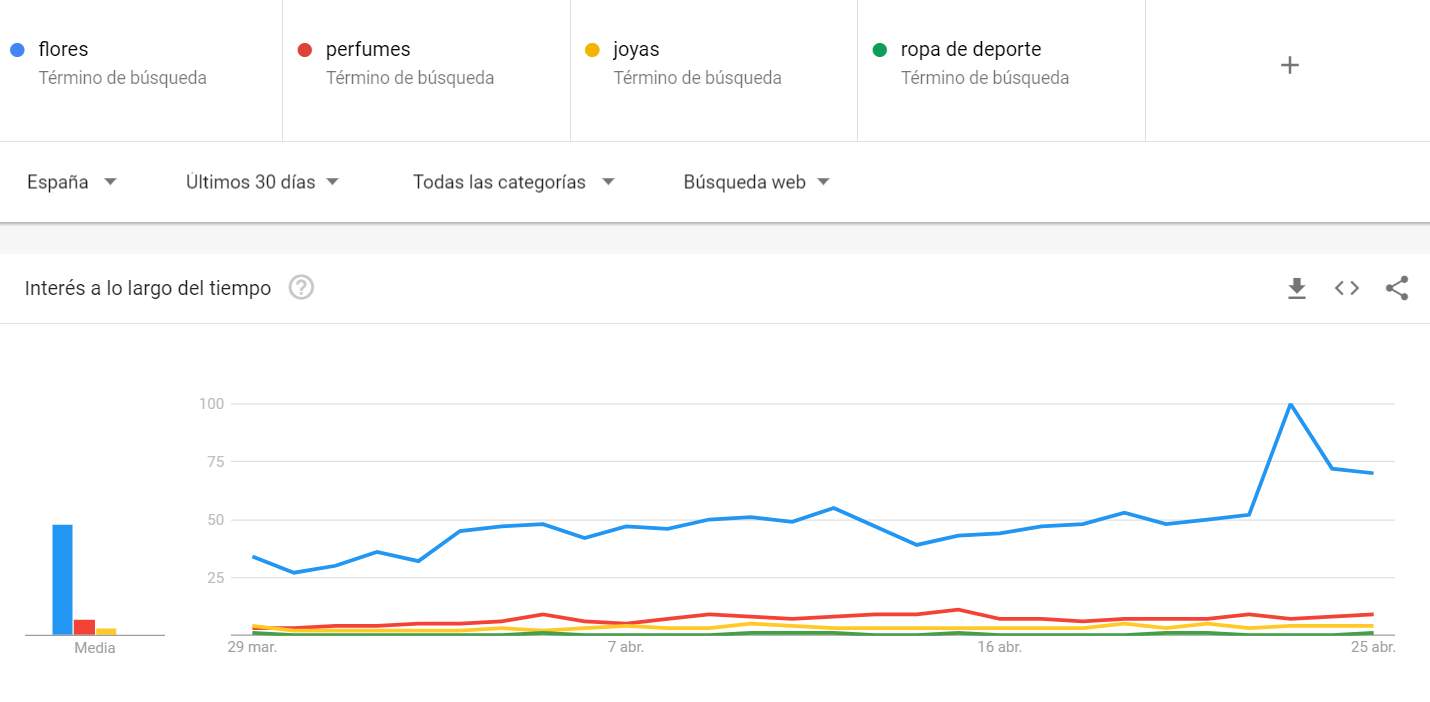1430x702 pixels.
Task: Expand the Últimos 30 días time range
Action: (x=263, y=182)
